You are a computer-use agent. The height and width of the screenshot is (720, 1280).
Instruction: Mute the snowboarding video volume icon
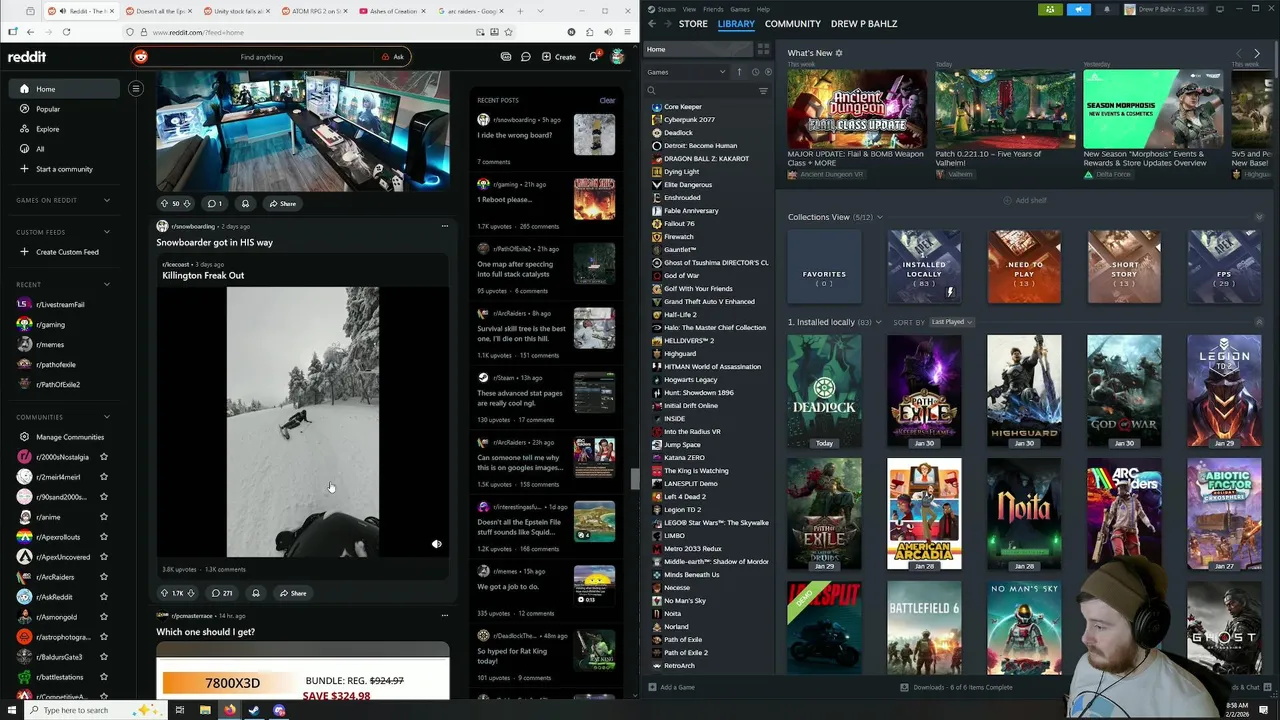point(436,544)
